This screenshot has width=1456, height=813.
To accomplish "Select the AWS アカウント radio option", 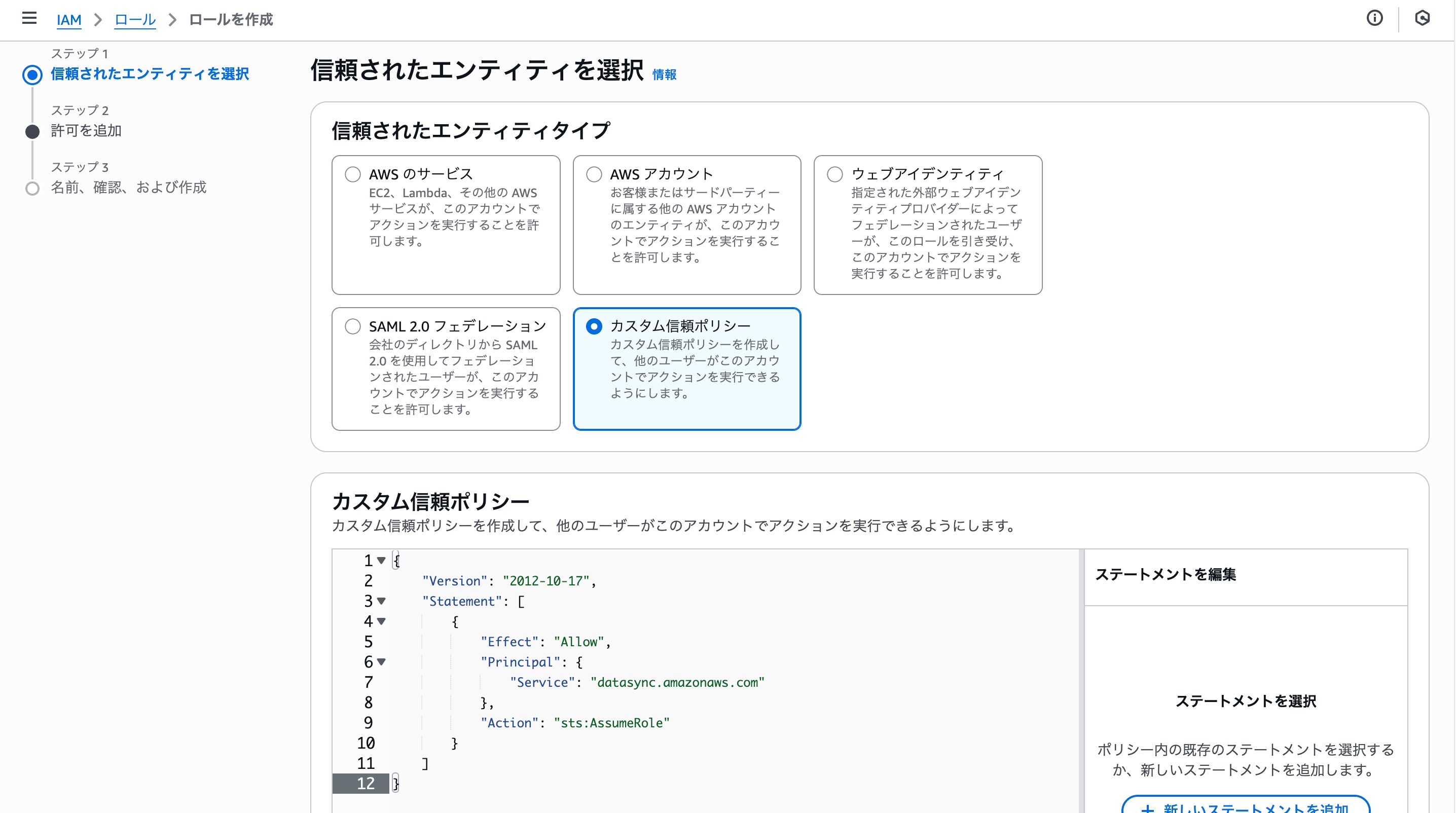I will (x=594, y=174).
